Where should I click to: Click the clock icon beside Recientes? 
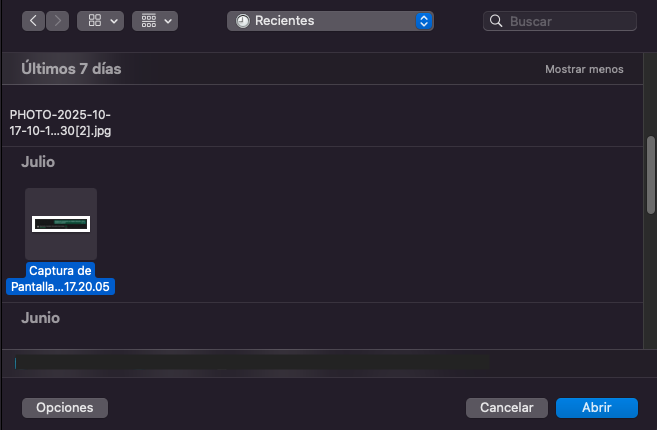pos(242,20)
